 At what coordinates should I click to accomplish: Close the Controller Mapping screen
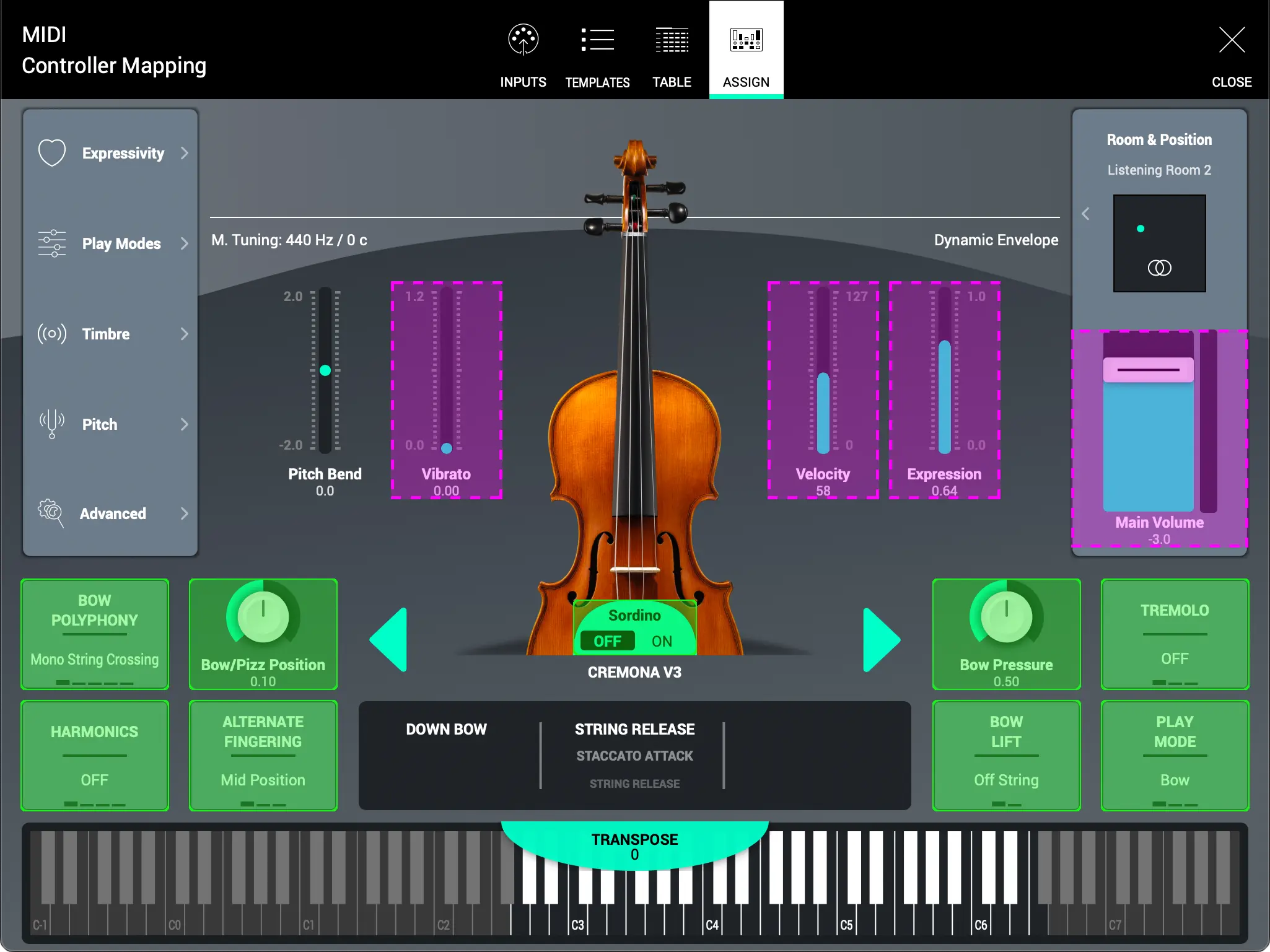[1232, 40]
